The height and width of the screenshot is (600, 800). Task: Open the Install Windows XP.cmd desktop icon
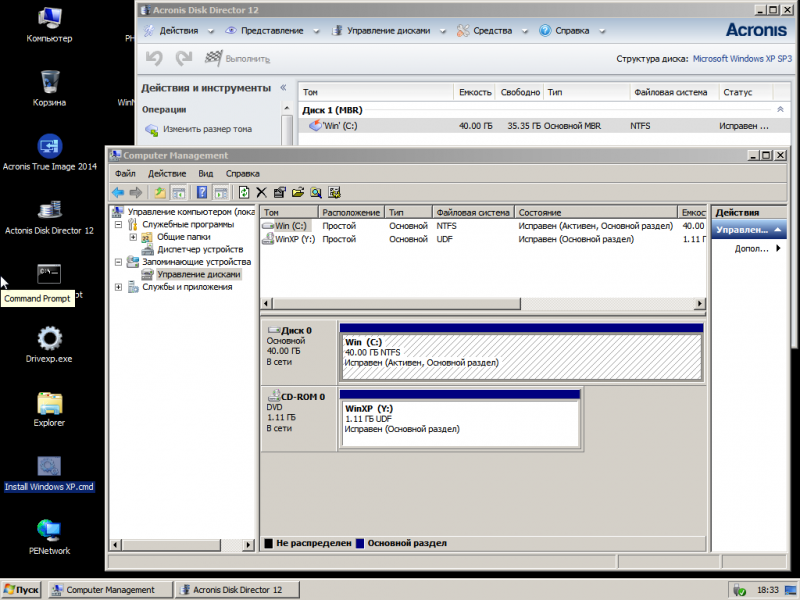(49, 473)
